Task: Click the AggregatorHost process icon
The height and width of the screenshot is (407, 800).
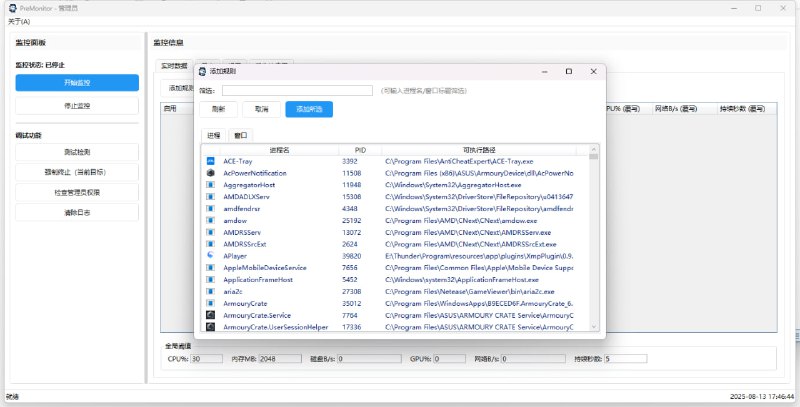Action: (x=211, y=185)
